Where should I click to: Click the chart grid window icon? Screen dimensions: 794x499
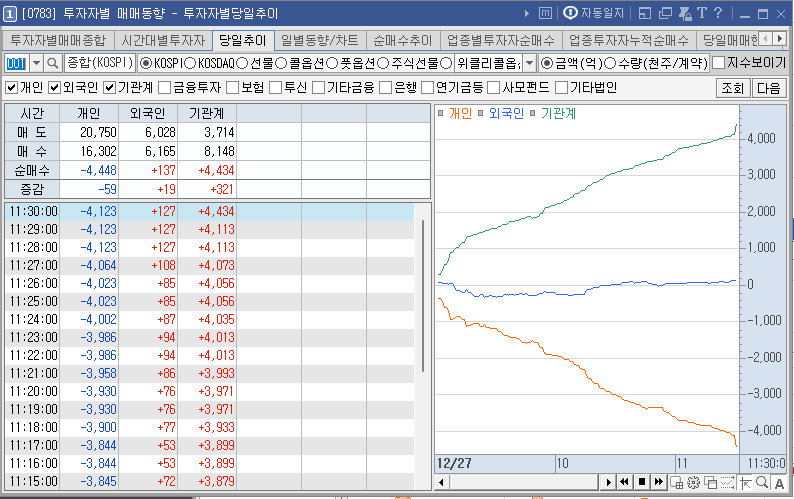pos(677,482)
